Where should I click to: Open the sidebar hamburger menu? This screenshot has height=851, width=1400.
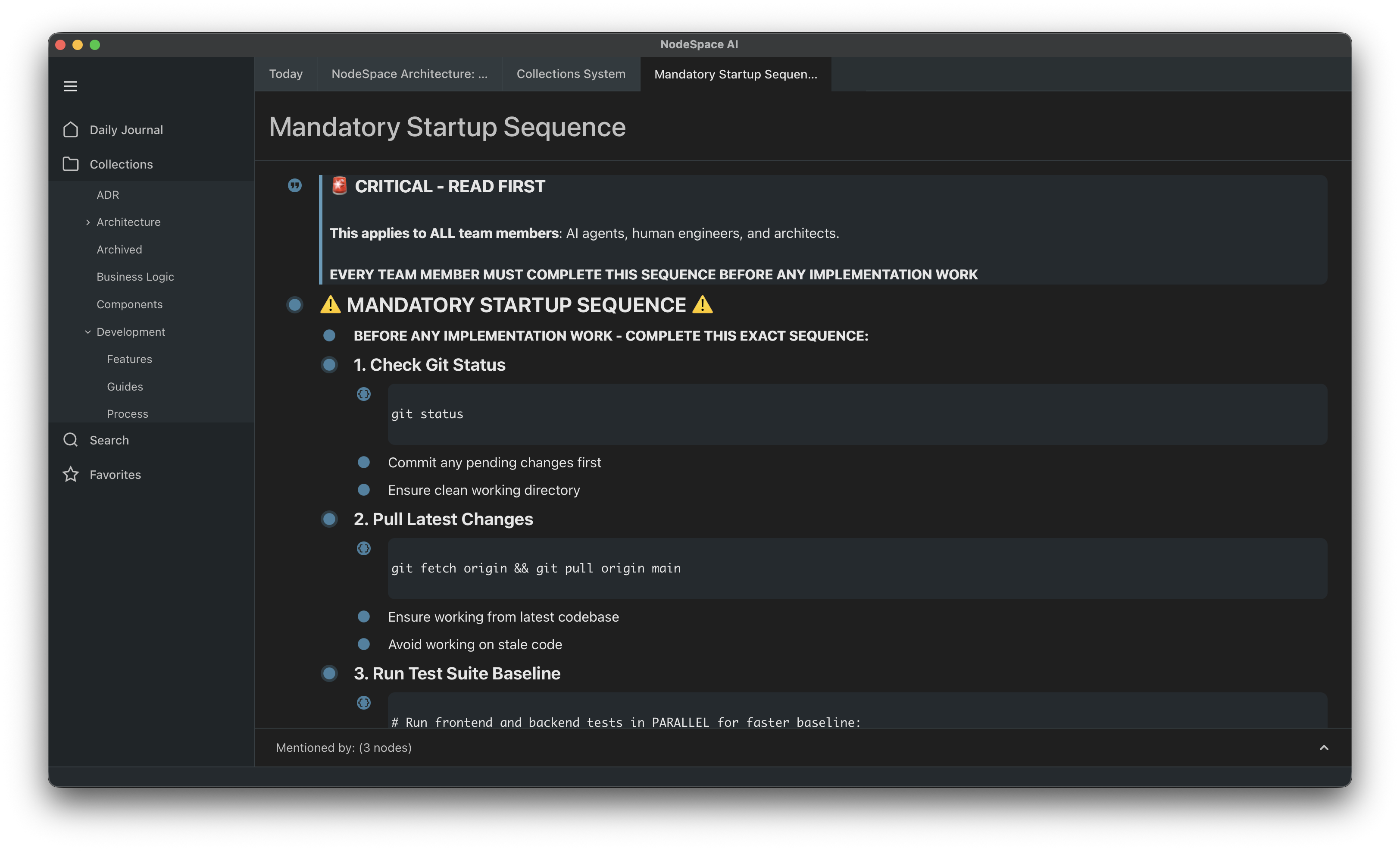(x=70, y=86)
